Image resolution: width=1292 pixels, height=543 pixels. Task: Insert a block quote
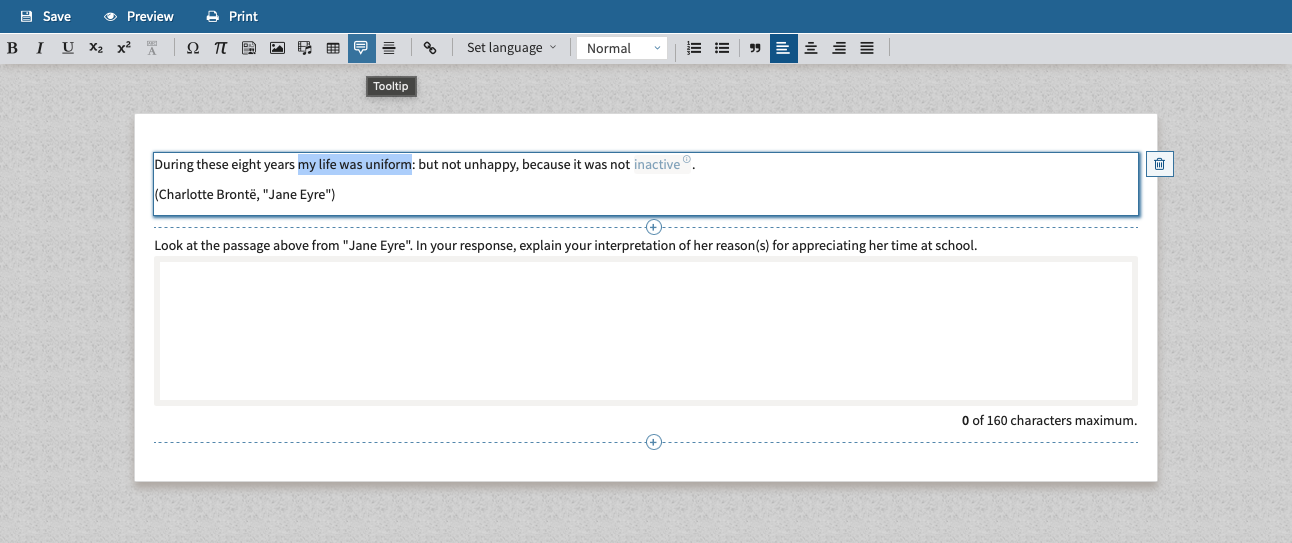point(756,48)
